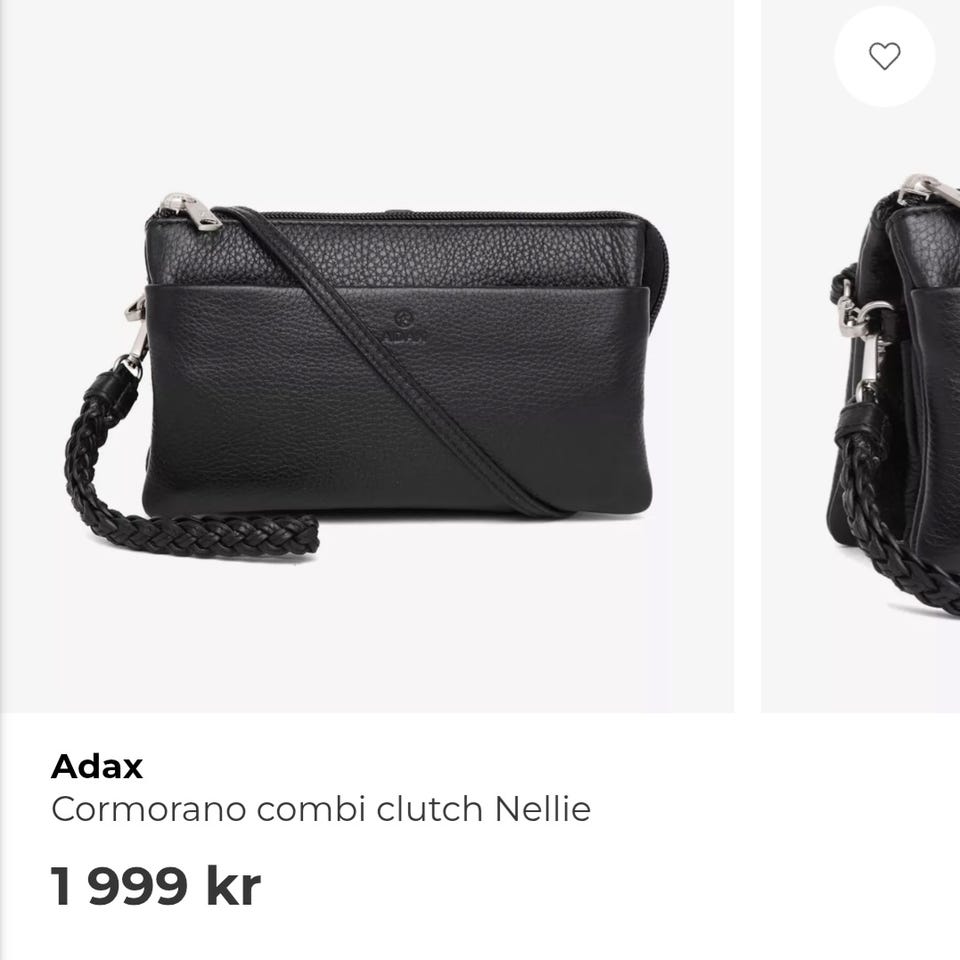Add the Nellie clutch to favorites

(885, 56)
